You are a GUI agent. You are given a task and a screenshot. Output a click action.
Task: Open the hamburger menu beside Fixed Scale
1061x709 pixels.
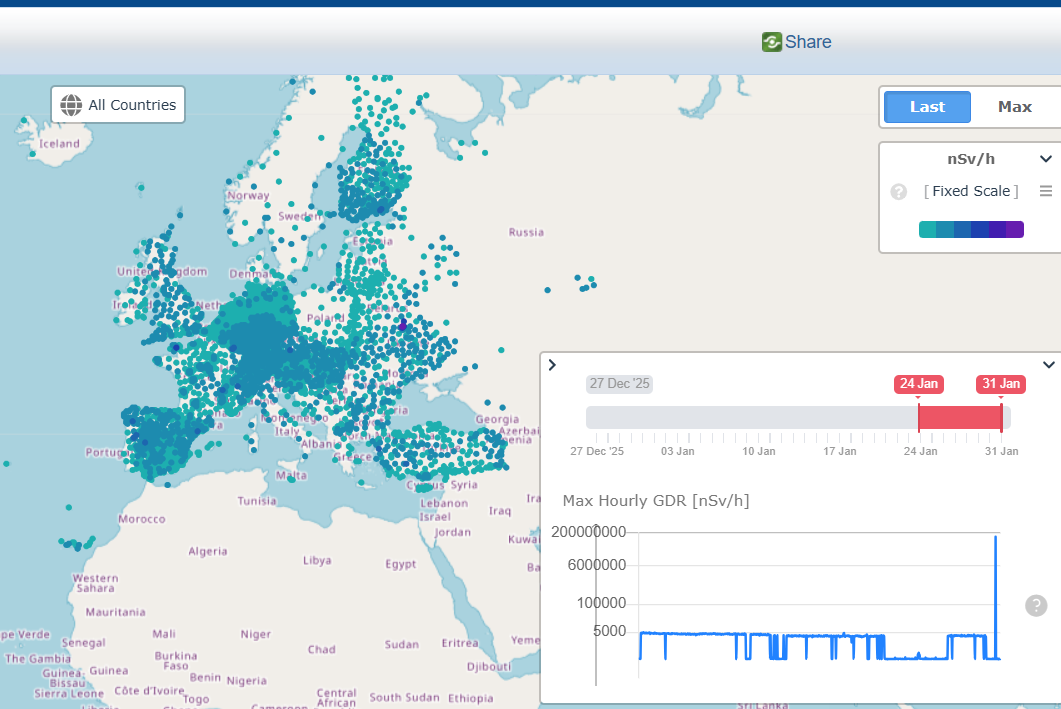(x=1046, y=192)
